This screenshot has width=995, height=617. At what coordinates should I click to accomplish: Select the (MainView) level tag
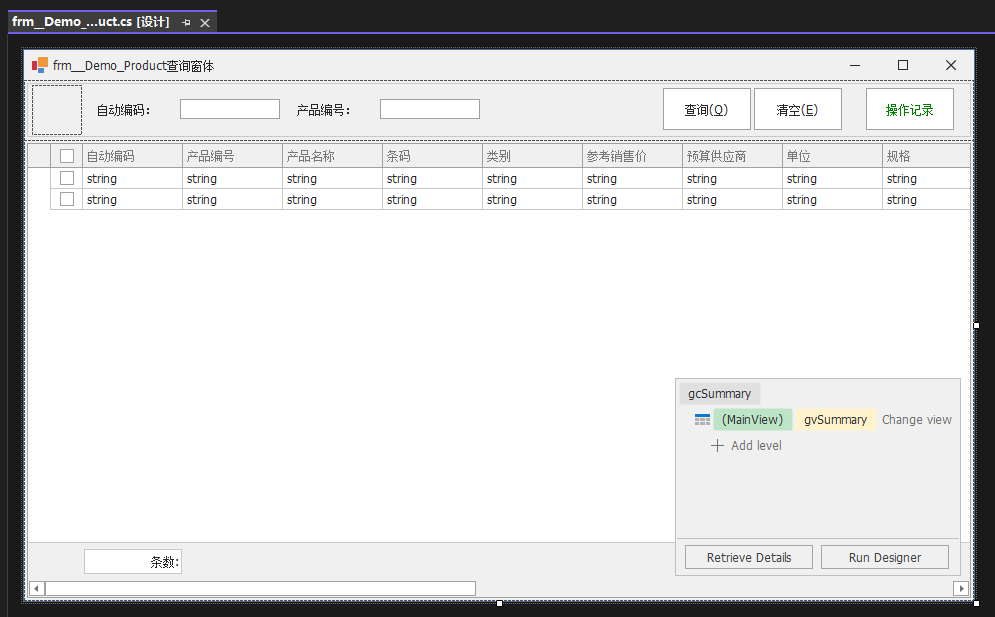pyautogui.click(x=753, y=420)
